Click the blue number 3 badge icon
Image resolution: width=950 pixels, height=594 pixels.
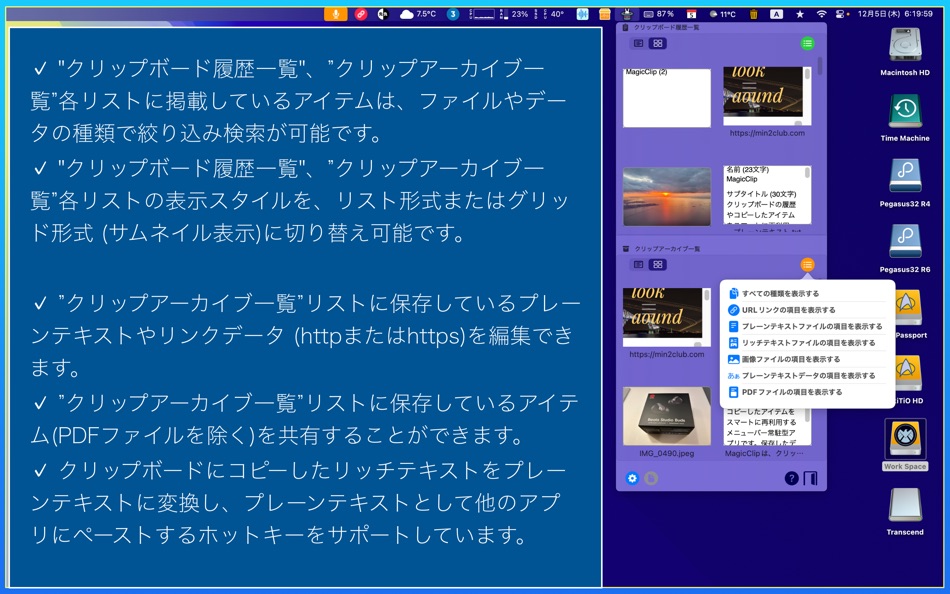(453, 13)
